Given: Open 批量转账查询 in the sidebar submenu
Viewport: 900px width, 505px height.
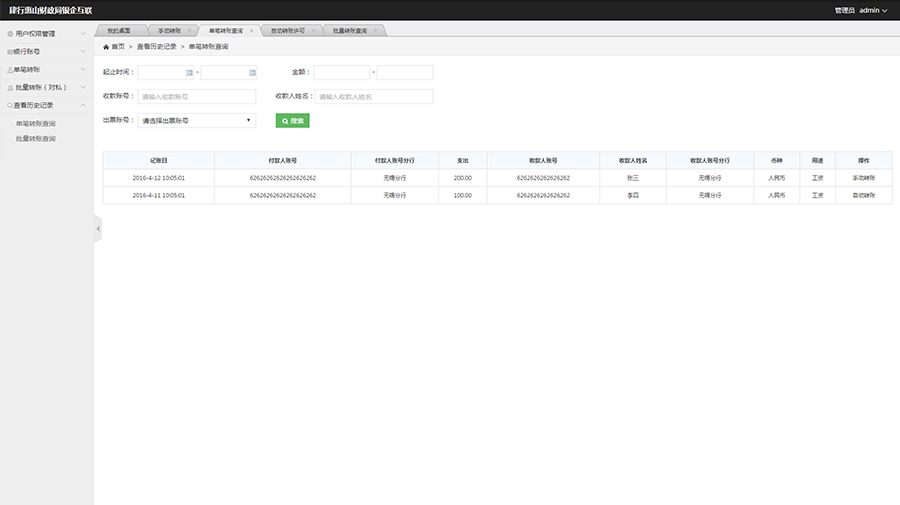Looking at the screenshot, I should [36, 139].
